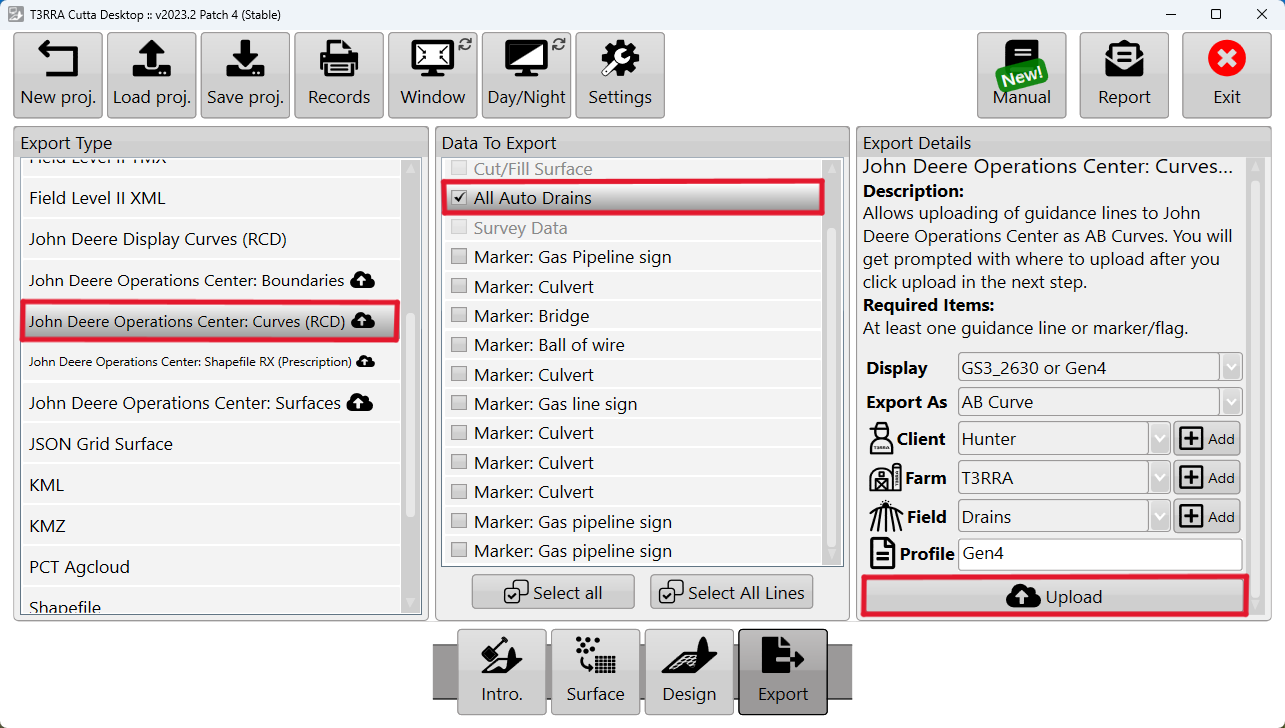Go to the Surface step tab

[595, 672]
